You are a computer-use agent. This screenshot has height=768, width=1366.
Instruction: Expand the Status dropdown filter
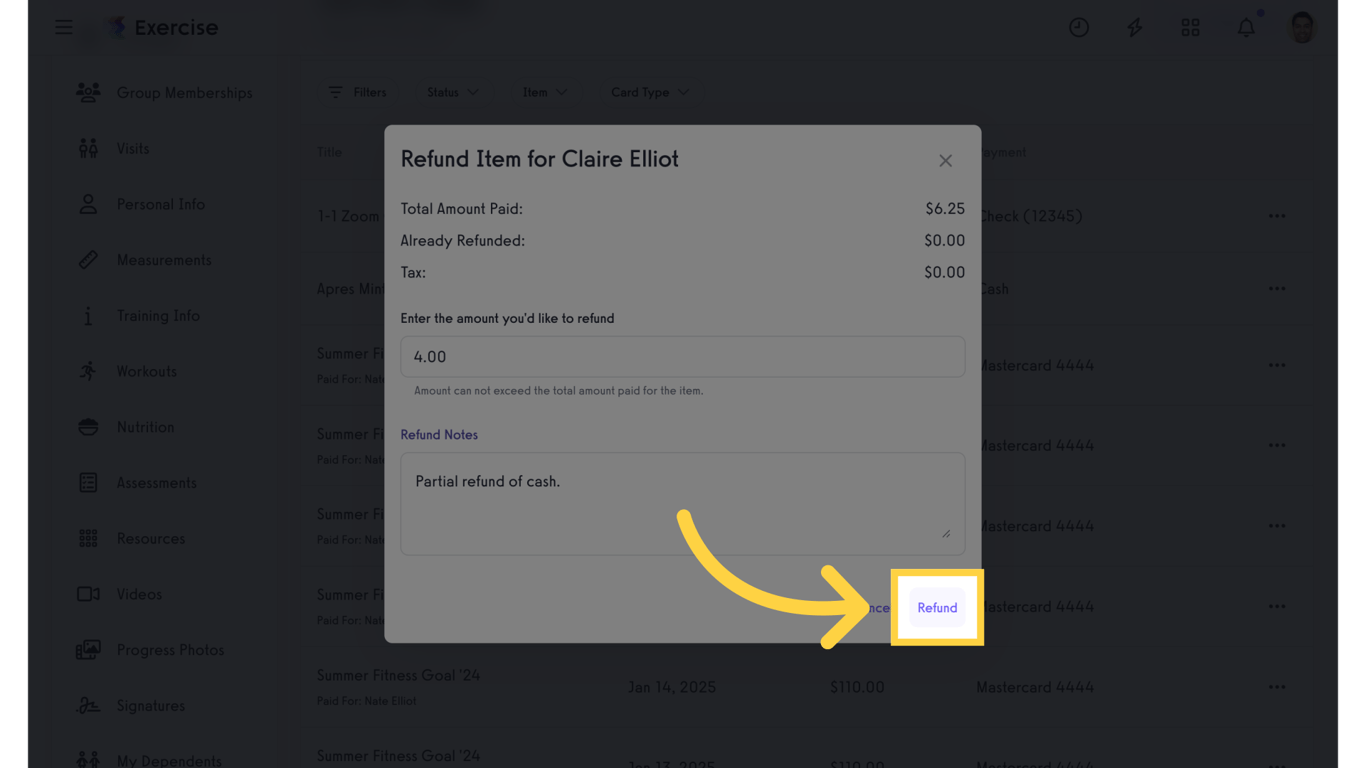coord(452,92)
